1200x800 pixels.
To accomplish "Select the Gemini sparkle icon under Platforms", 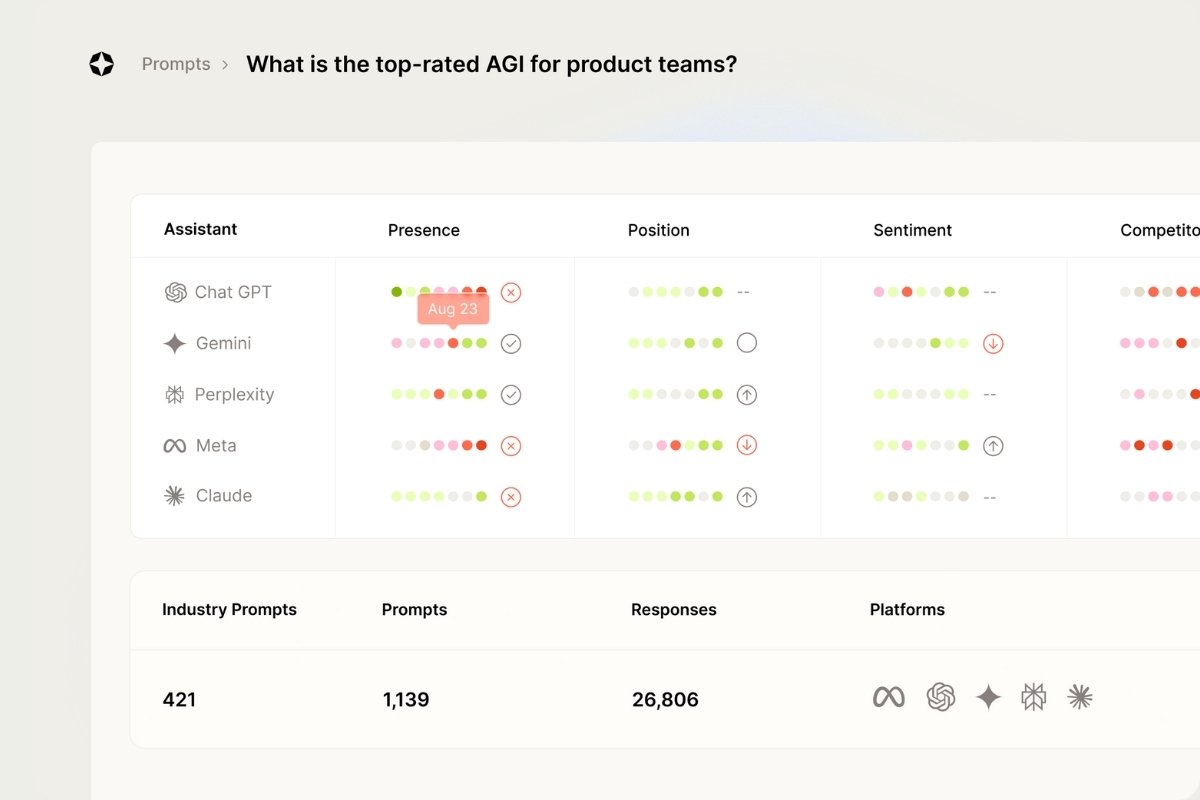I will pos(988,697).
